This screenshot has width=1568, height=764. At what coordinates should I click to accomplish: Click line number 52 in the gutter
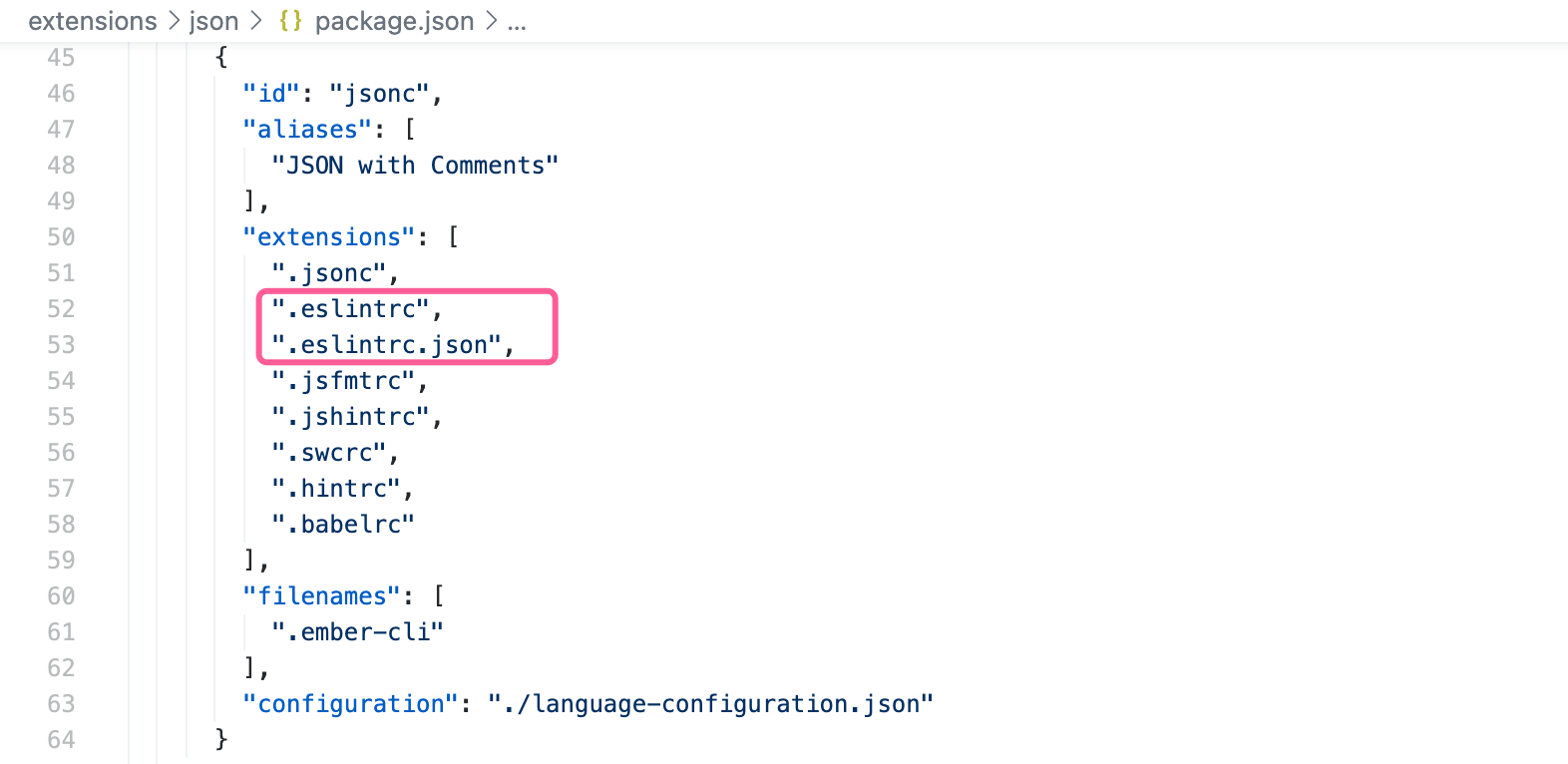click(61, 309)
